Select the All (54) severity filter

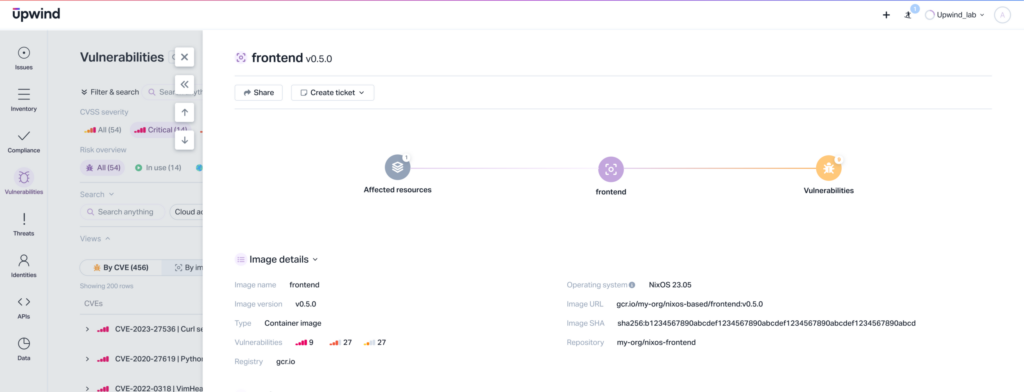point(103,130)
